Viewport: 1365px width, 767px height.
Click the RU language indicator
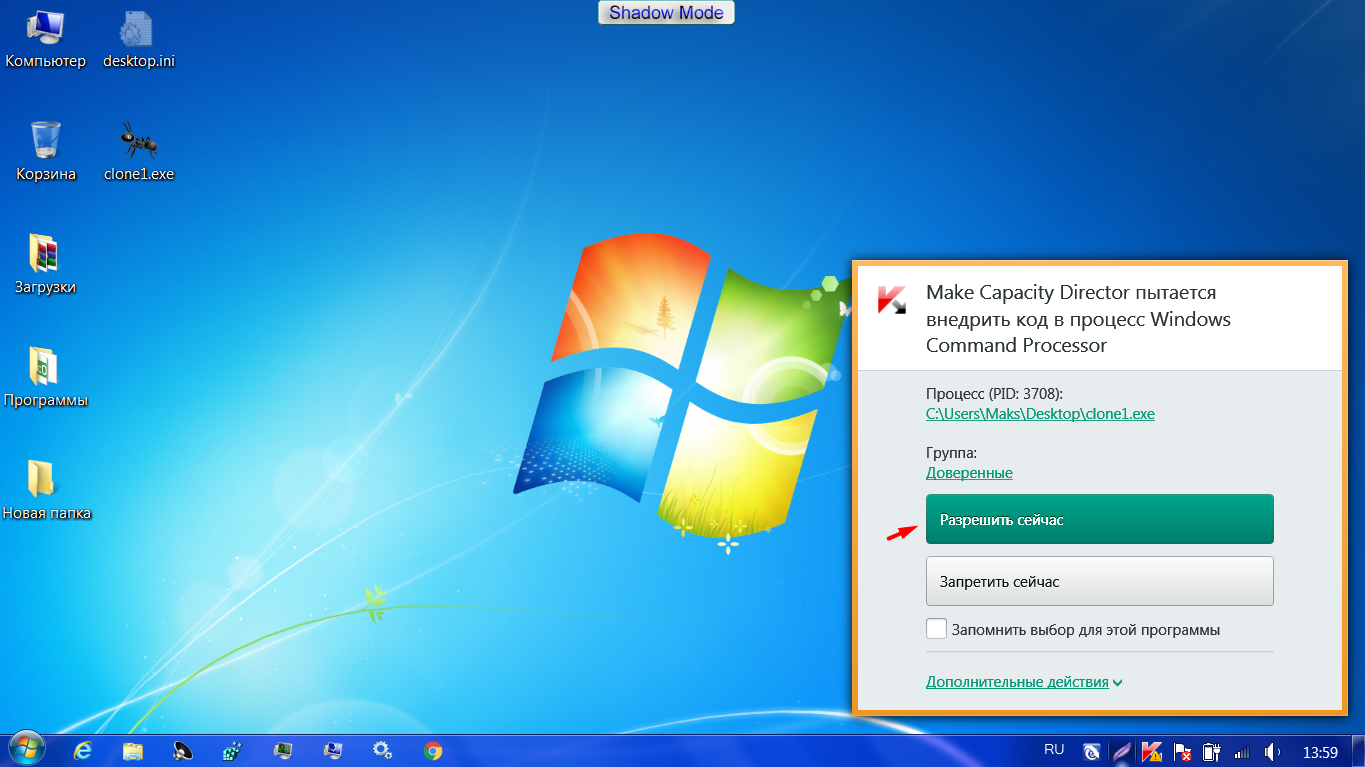[x=1054, y=749]
